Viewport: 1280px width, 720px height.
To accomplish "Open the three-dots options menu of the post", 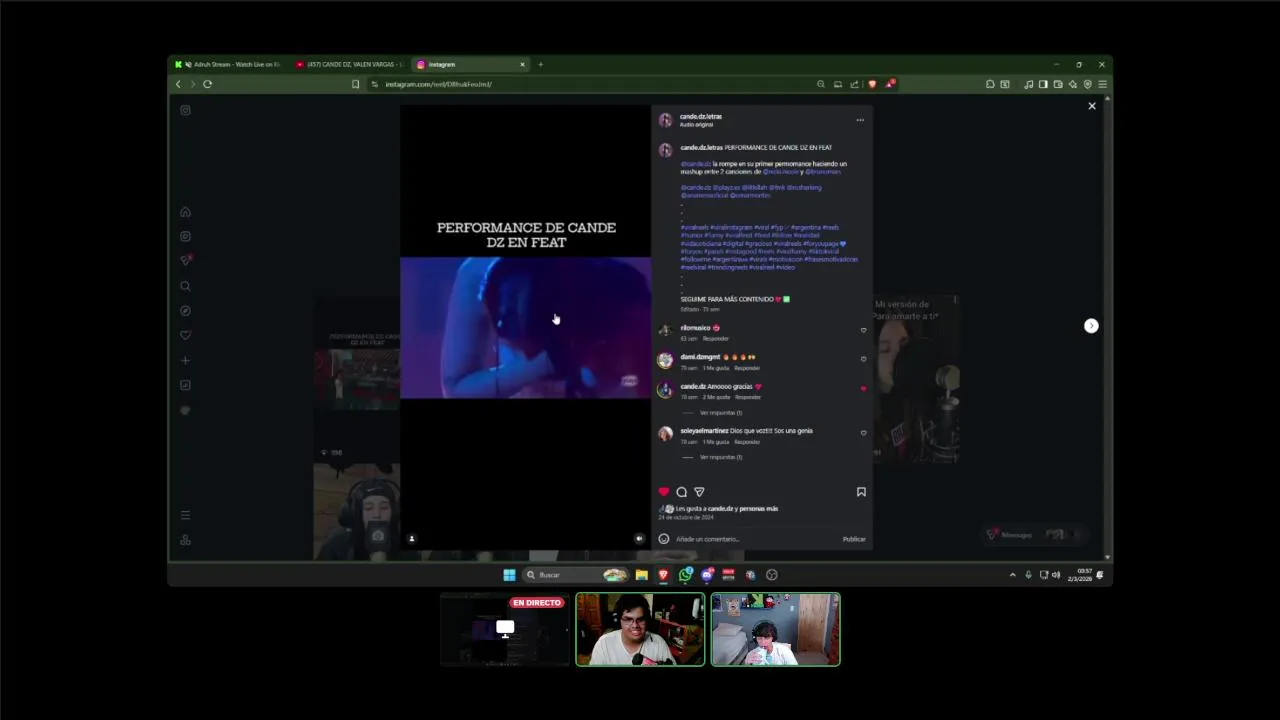I will 860,120.
